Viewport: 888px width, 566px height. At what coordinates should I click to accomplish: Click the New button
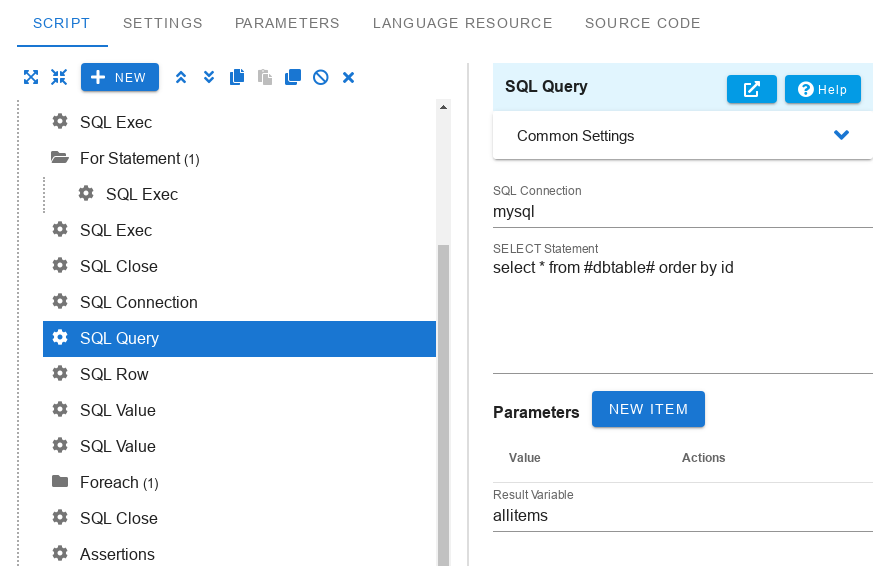coord(119,77)
